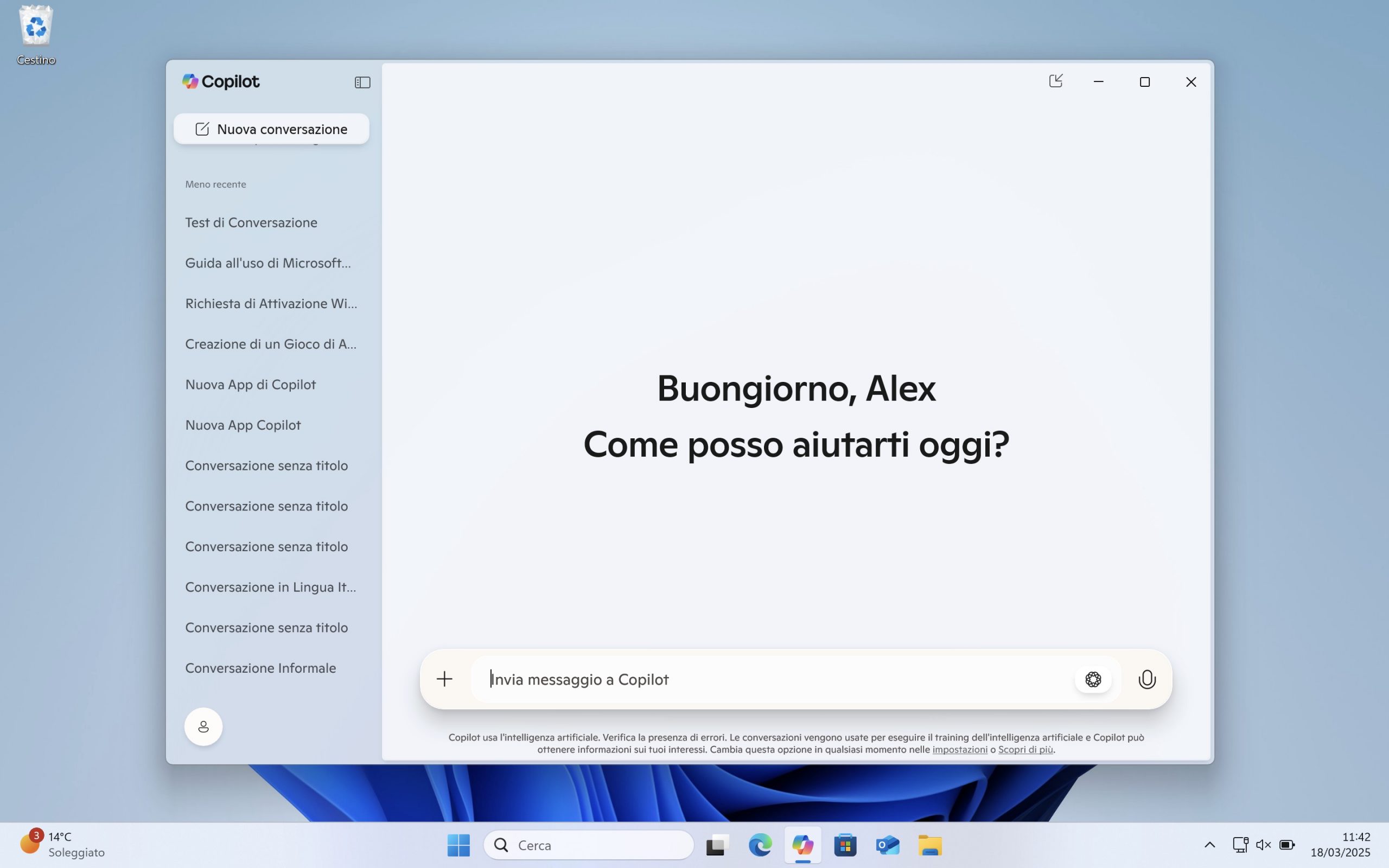Open the clock and date 18/03/2025
This screenshot has height=868, width=1389.
coord(1340,845)
